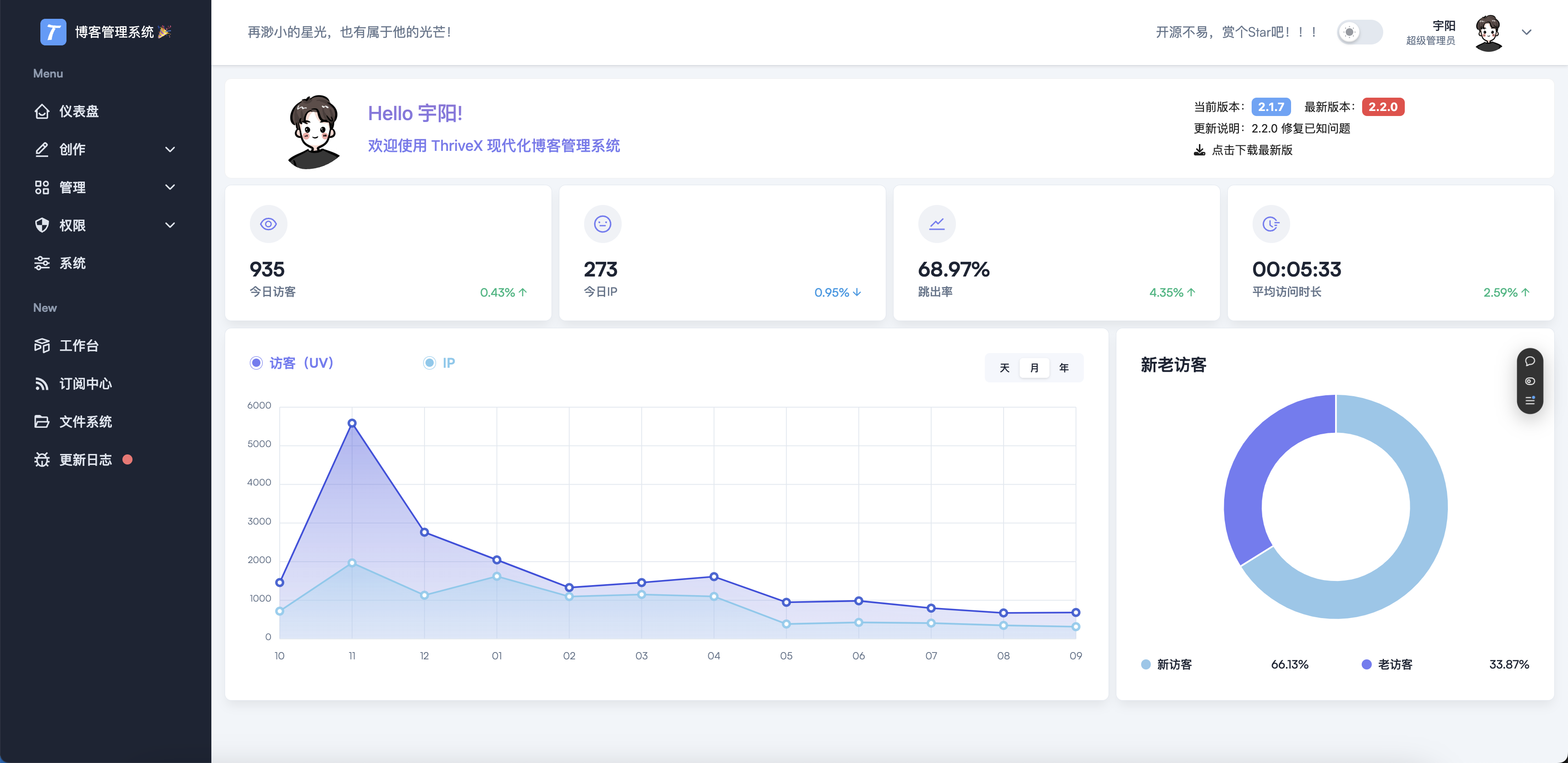Screen dimensions: 1568x763
Task: Click the dashboard home icon
Action: (41, 111)
